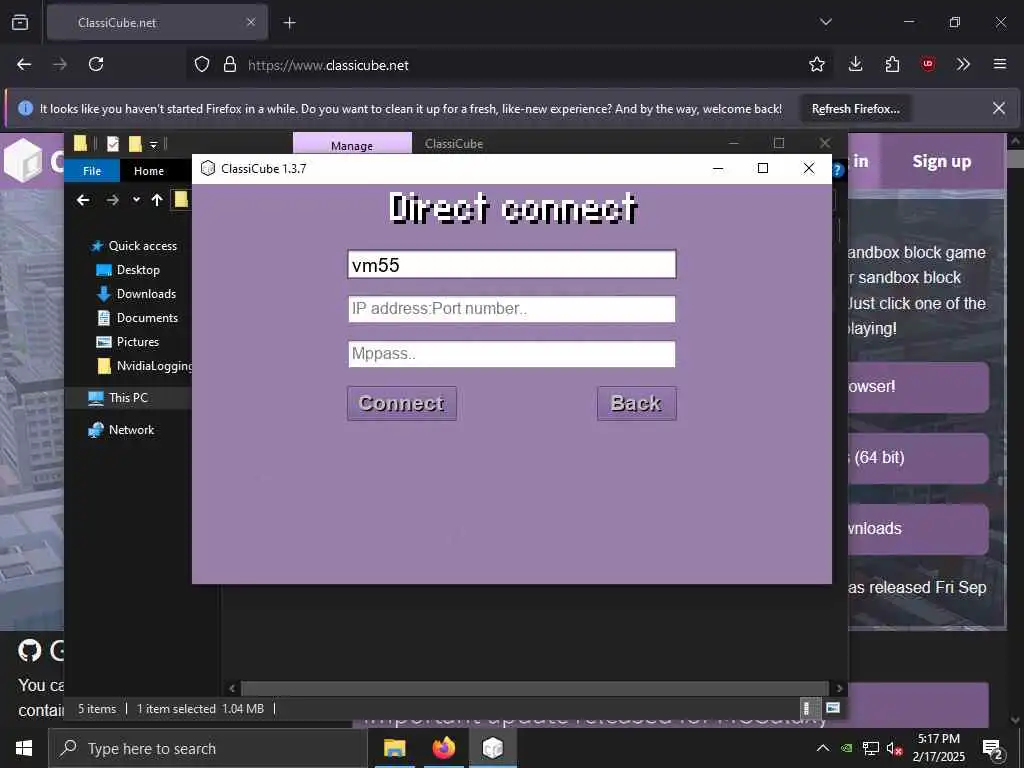Click the Explorer horizontal scrollbar
This screenshot has width=1024, height=768.
pos(535,688)
